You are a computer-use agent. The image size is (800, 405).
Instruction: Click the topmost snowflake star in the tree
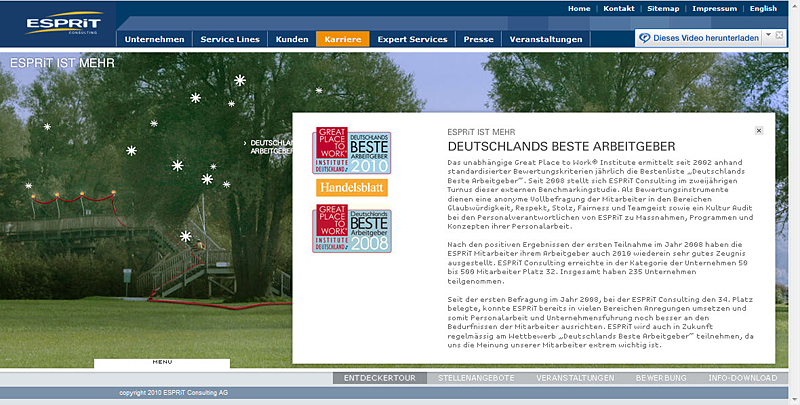click(x=239, y=79)
